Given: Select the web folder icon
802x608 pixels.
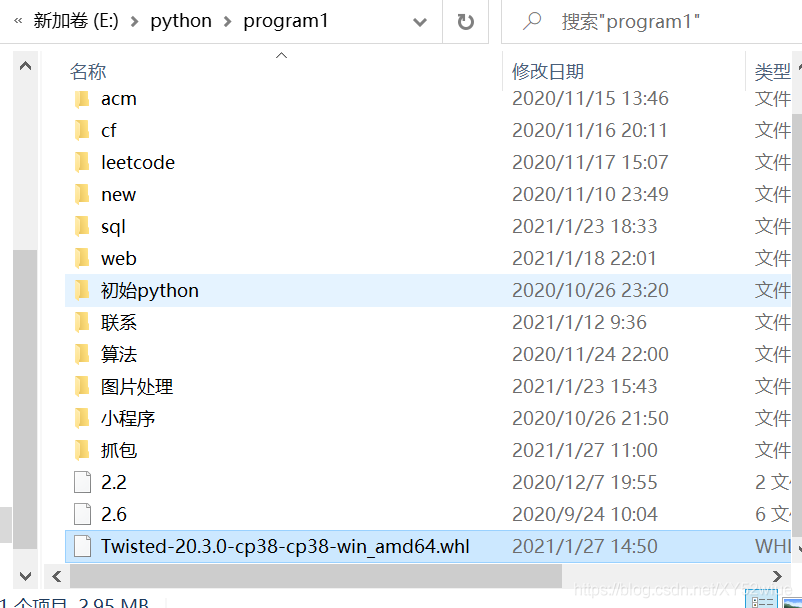Looking at the screenshot, I should coord(82,258).
